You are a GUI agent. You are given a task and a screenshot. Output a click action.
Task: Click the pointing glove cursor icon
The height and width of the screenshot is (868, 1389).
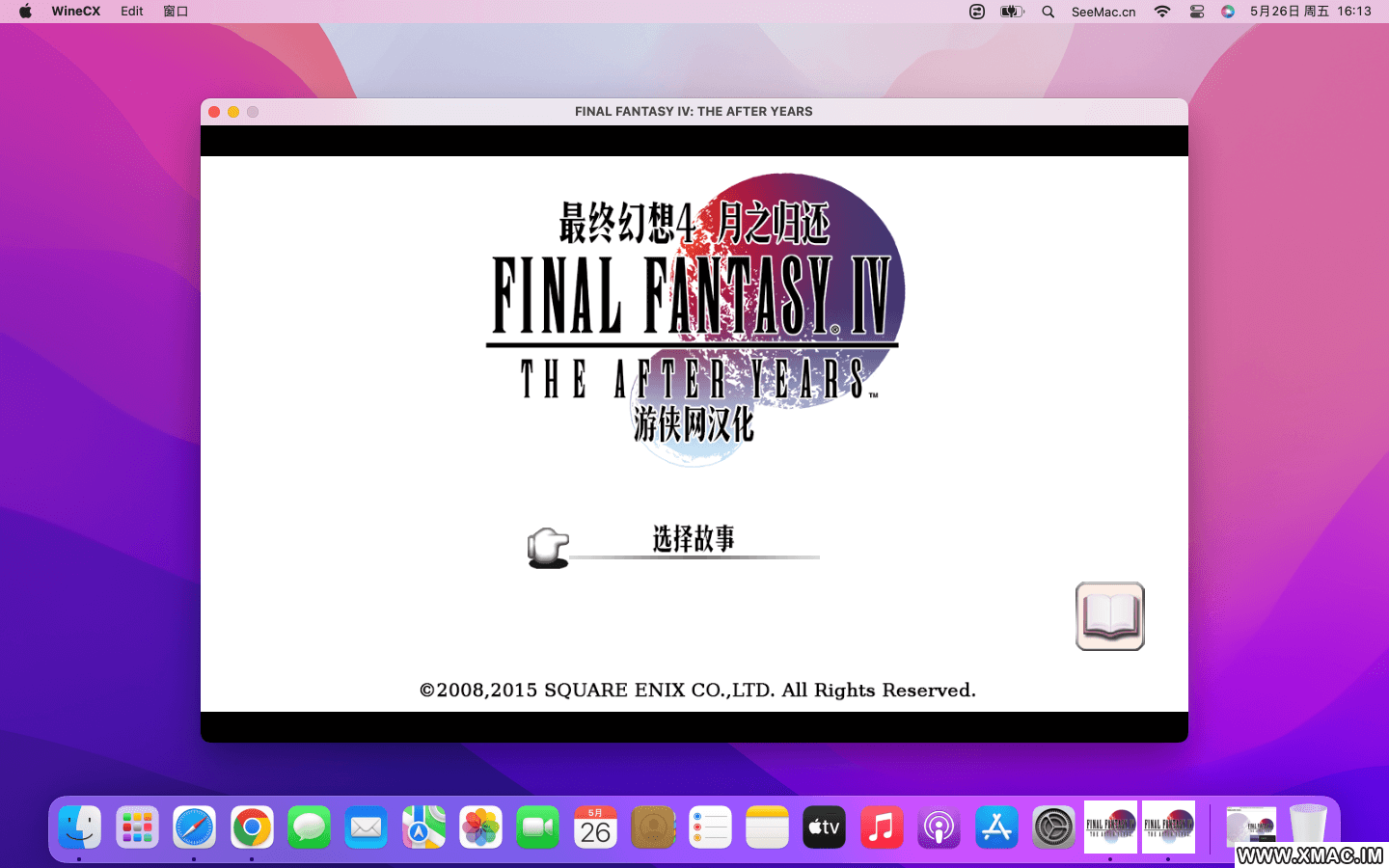point(548,548)
